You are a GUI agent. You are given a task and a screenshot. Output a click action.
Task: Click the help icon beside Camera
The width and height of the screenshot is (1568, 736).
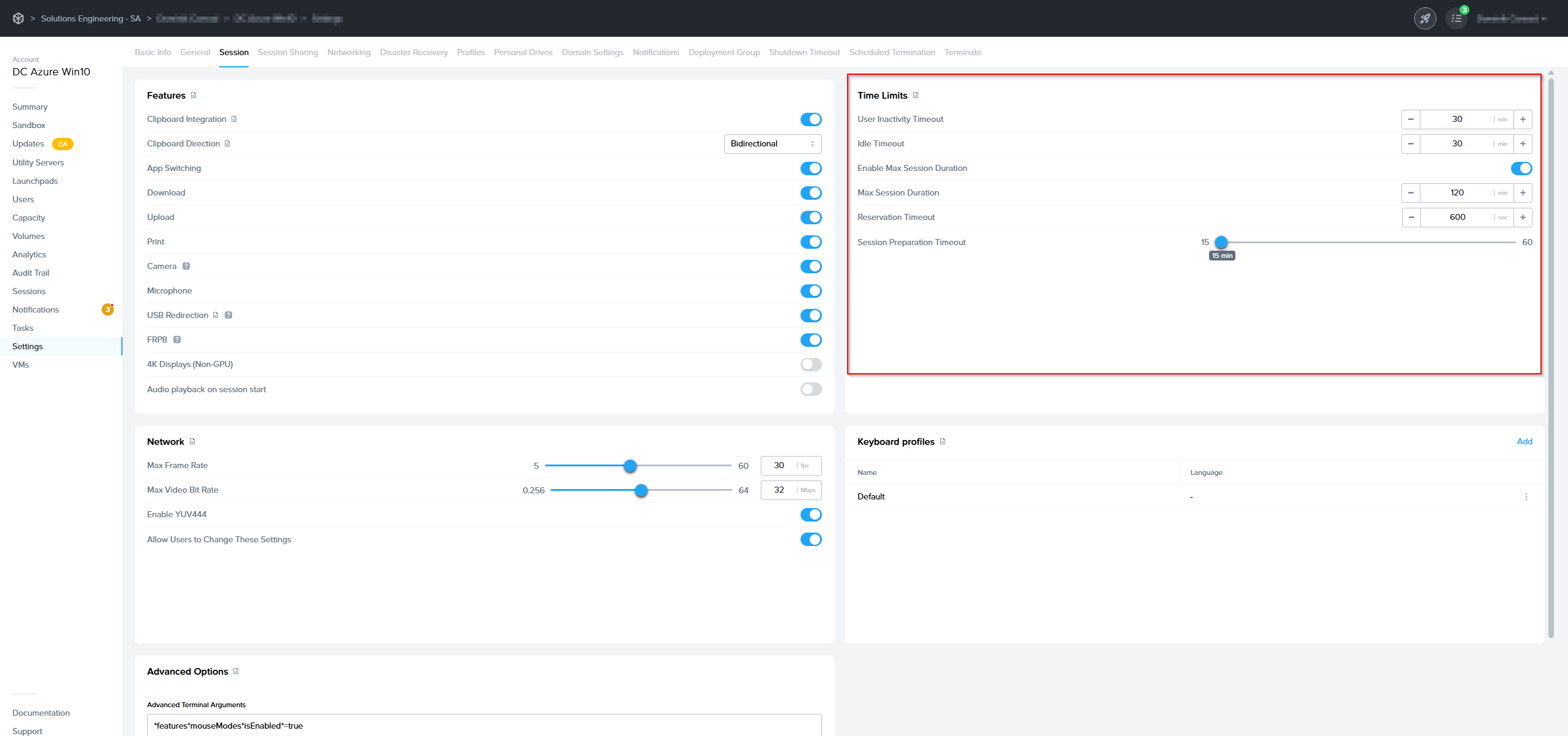pyautogui.click(x=186, y=266)
